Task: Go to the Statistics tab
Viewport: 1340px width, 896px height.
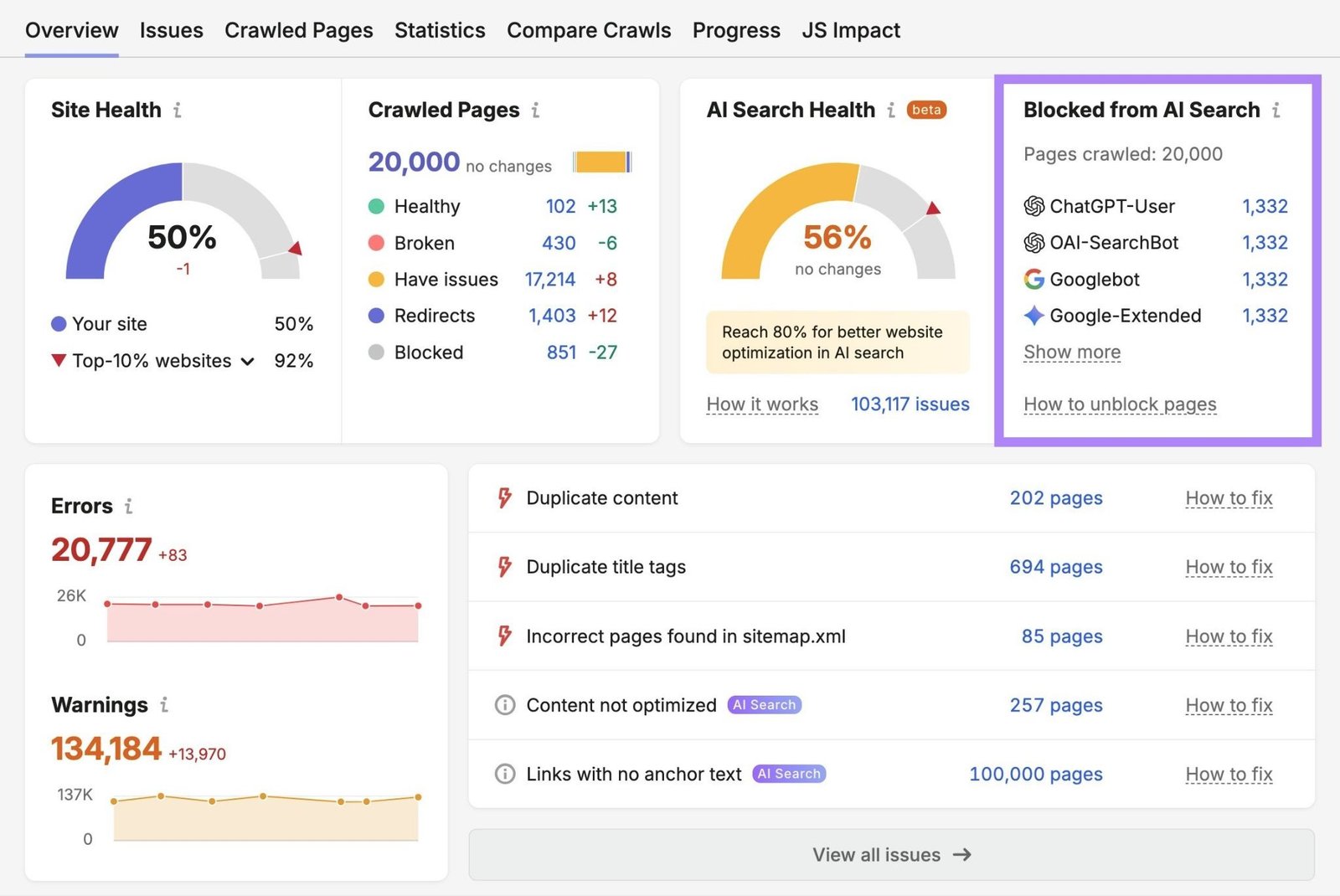Action: pos(440,30)
